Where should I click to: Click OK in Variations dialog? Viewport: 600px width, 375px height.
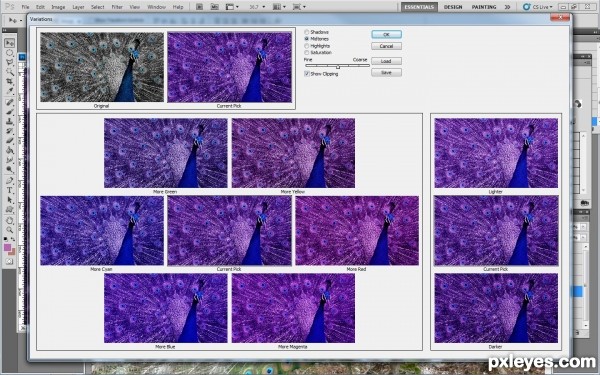point(386,34)
